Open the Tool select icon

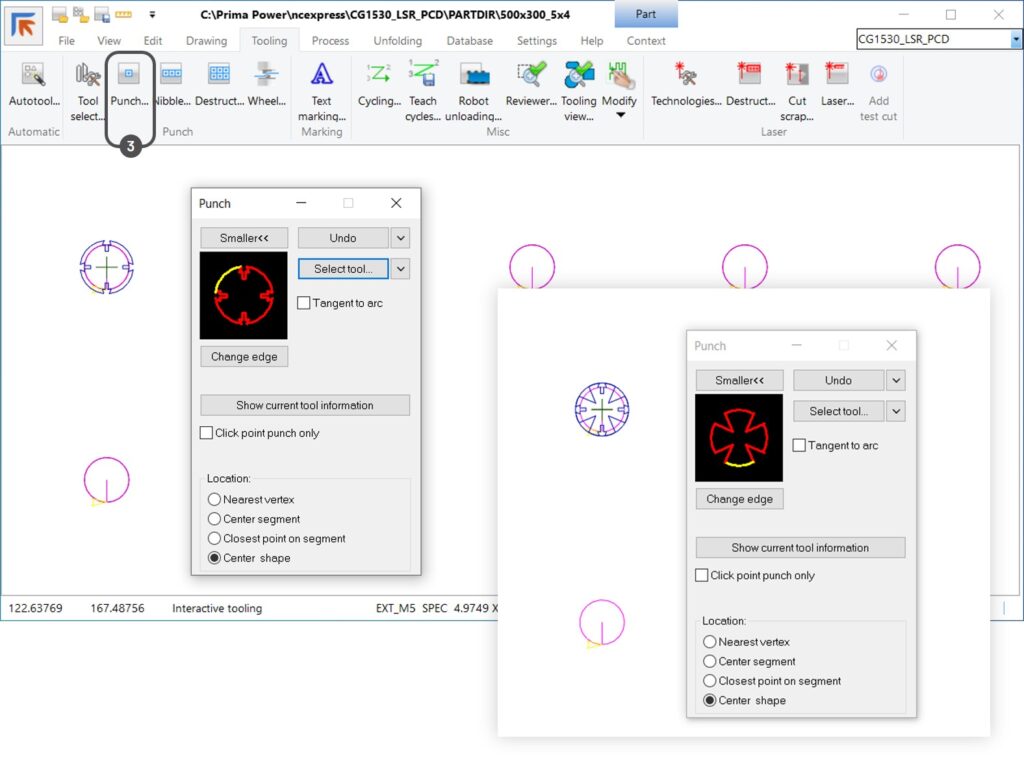pyautogui.click(x=88, y=76)
